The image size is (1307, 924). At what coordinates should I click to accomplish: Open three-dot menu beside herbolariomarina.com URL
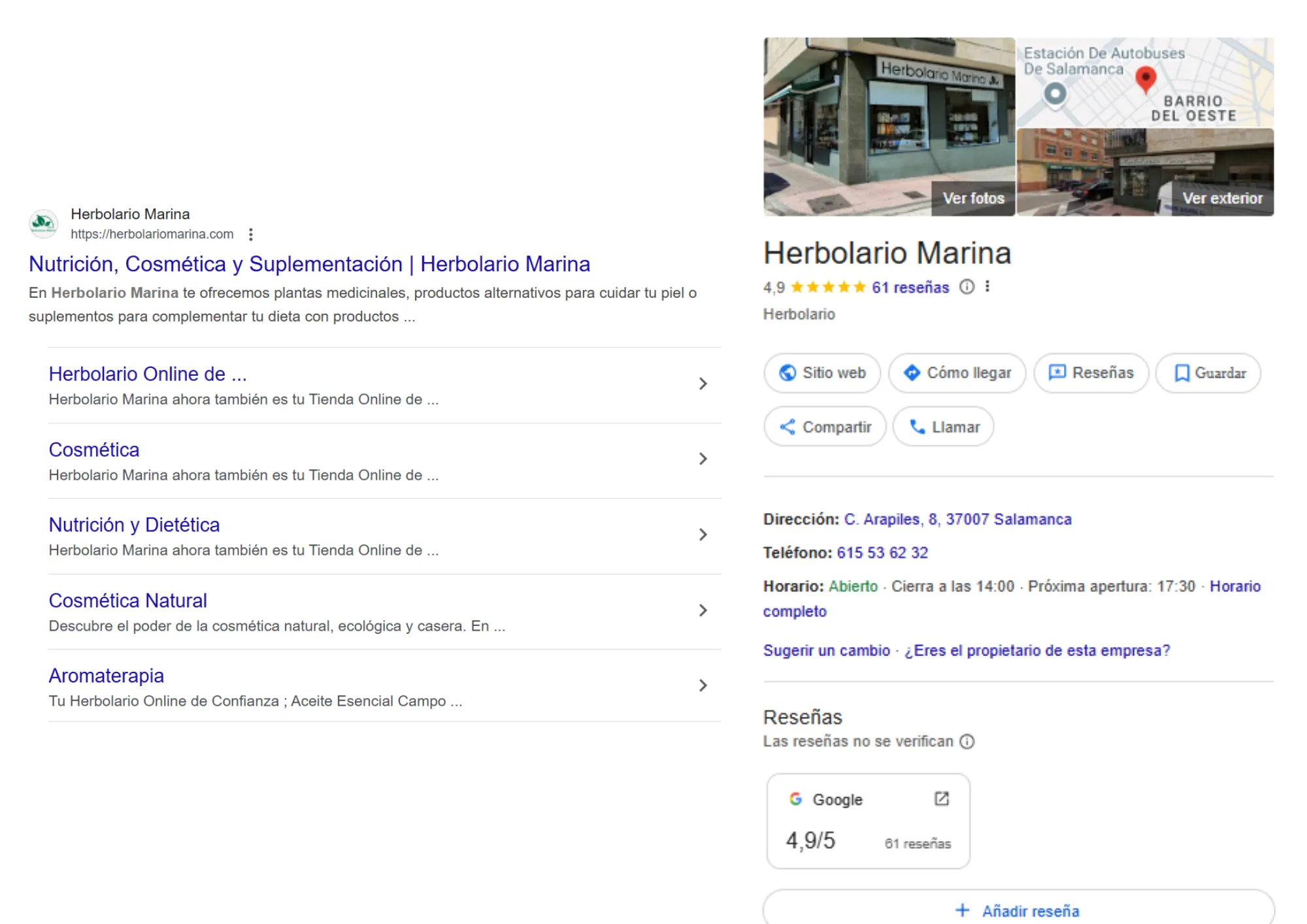251,235
